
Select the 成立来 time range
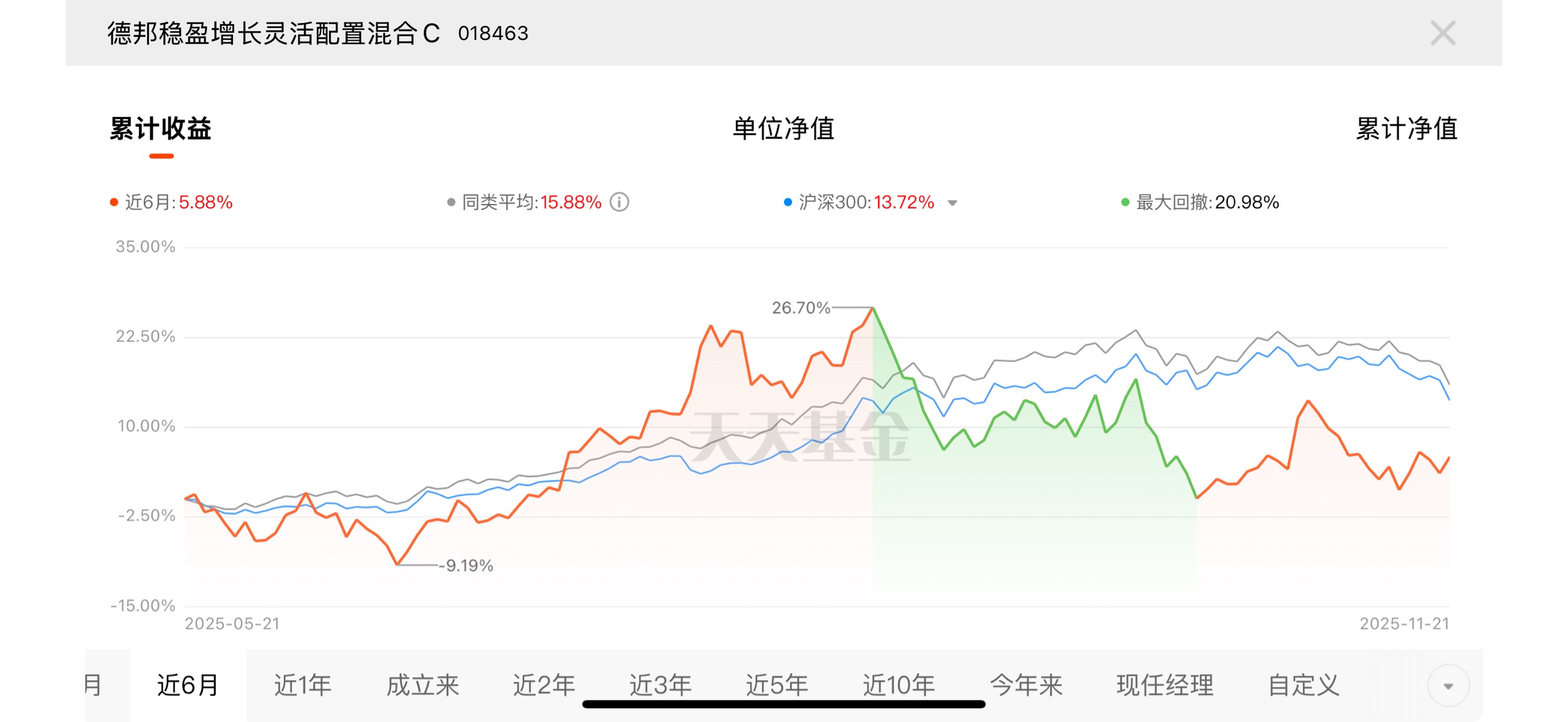(x=423, y=685)
